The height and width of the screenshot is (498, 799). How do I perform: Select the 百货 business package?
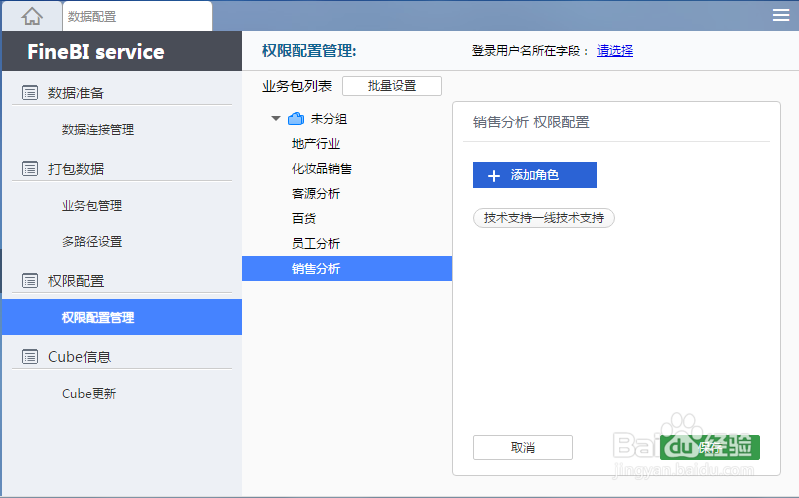pyautogui.click(x=304, y=219)
